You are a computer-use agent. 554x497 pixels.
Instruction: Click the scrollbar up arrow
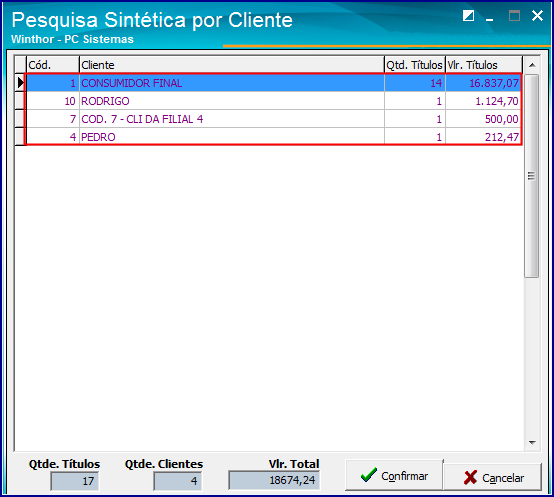(532, 65)
